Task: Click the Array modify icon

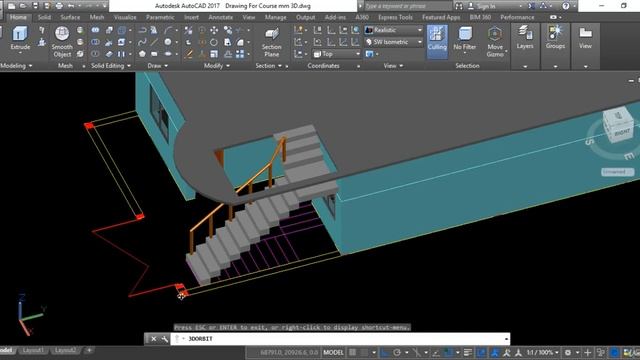Action: click(x=240, y=54)
